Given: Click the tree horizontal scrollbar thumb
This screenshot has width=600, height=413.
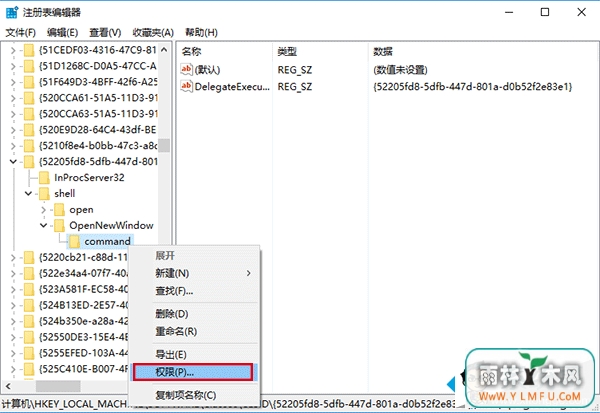Looking at the screenshot, I should coord(58,386).
